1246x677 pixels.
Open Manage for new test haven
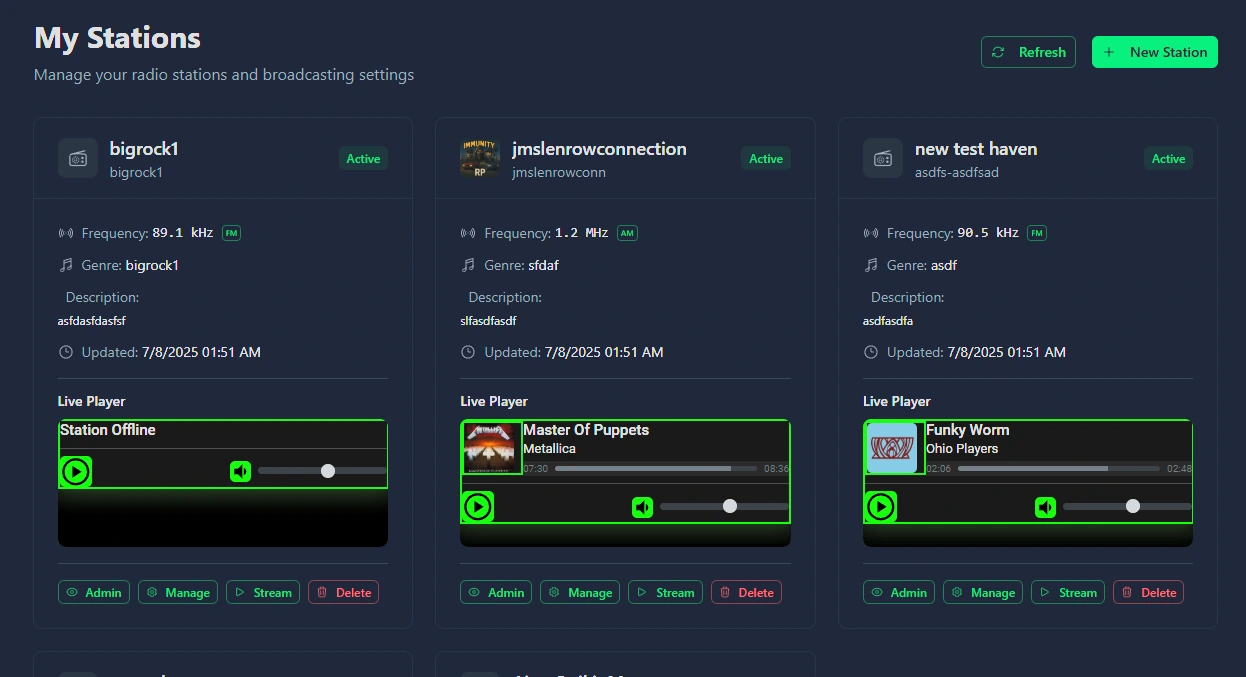[x=983, y=592]
